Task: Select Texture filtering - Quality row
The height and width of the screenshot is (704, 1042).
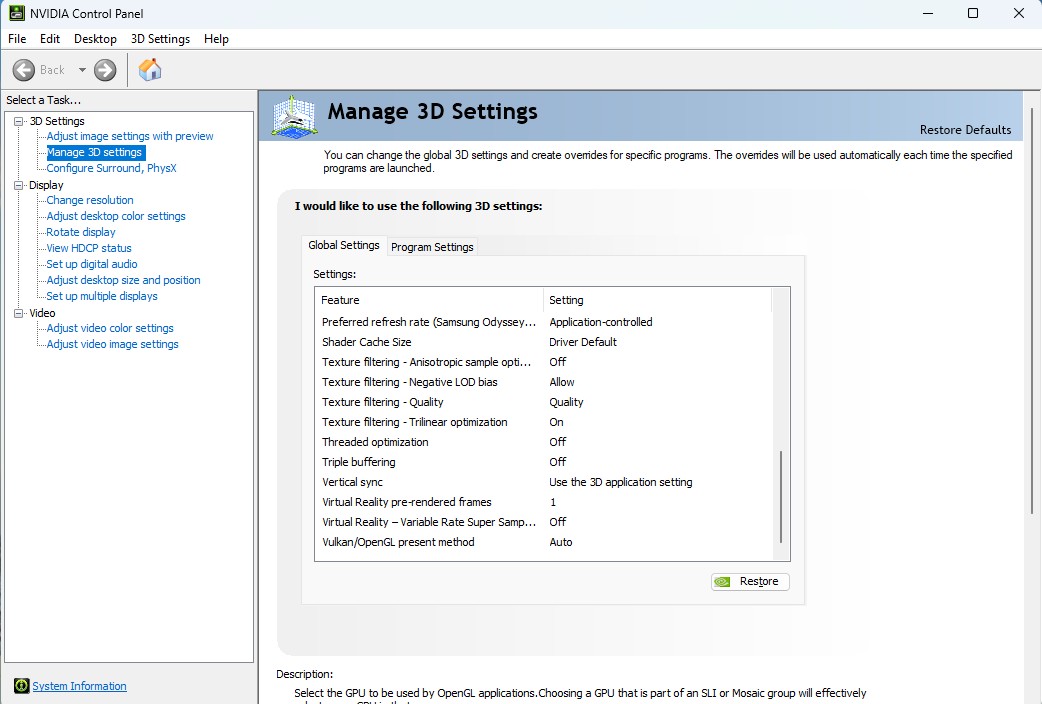Action: coord(544,402)
